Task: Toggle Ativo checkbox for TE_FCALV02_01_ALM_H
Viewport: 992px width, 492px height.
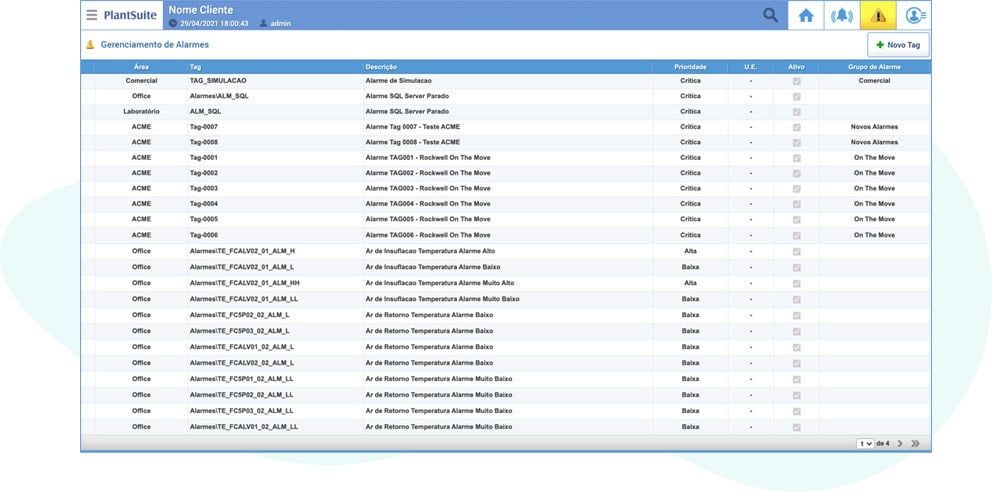Action: [796, 252]
